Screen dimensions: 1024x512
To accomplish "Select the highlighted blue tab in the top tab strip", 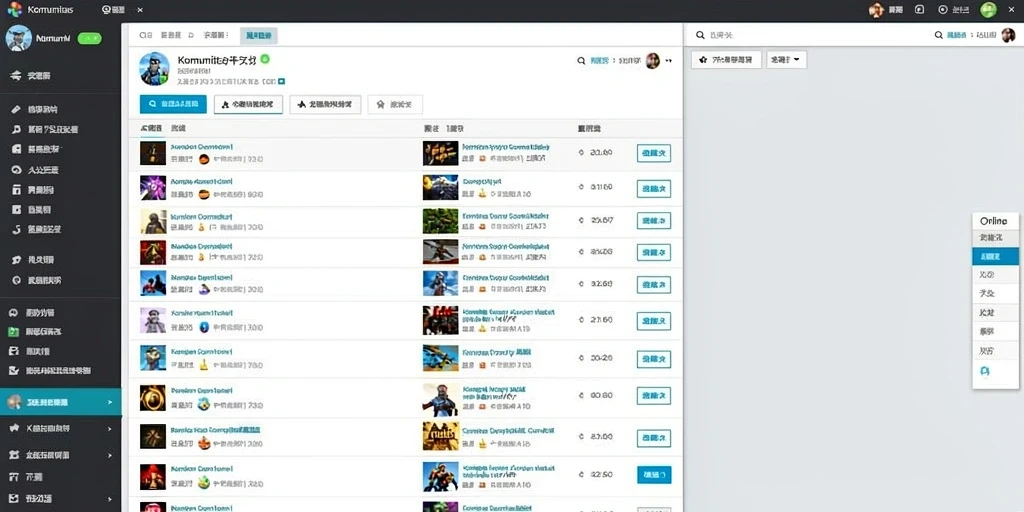I will (259, 35).
